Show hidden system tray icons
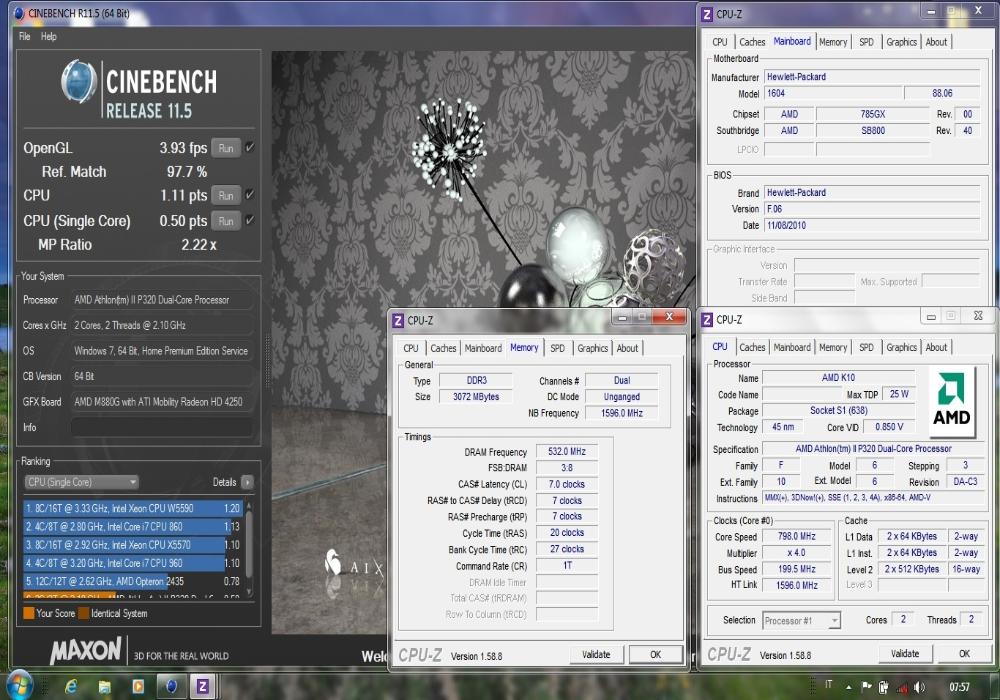Screen dimensions: 1000x700 [x=848, y=687]
